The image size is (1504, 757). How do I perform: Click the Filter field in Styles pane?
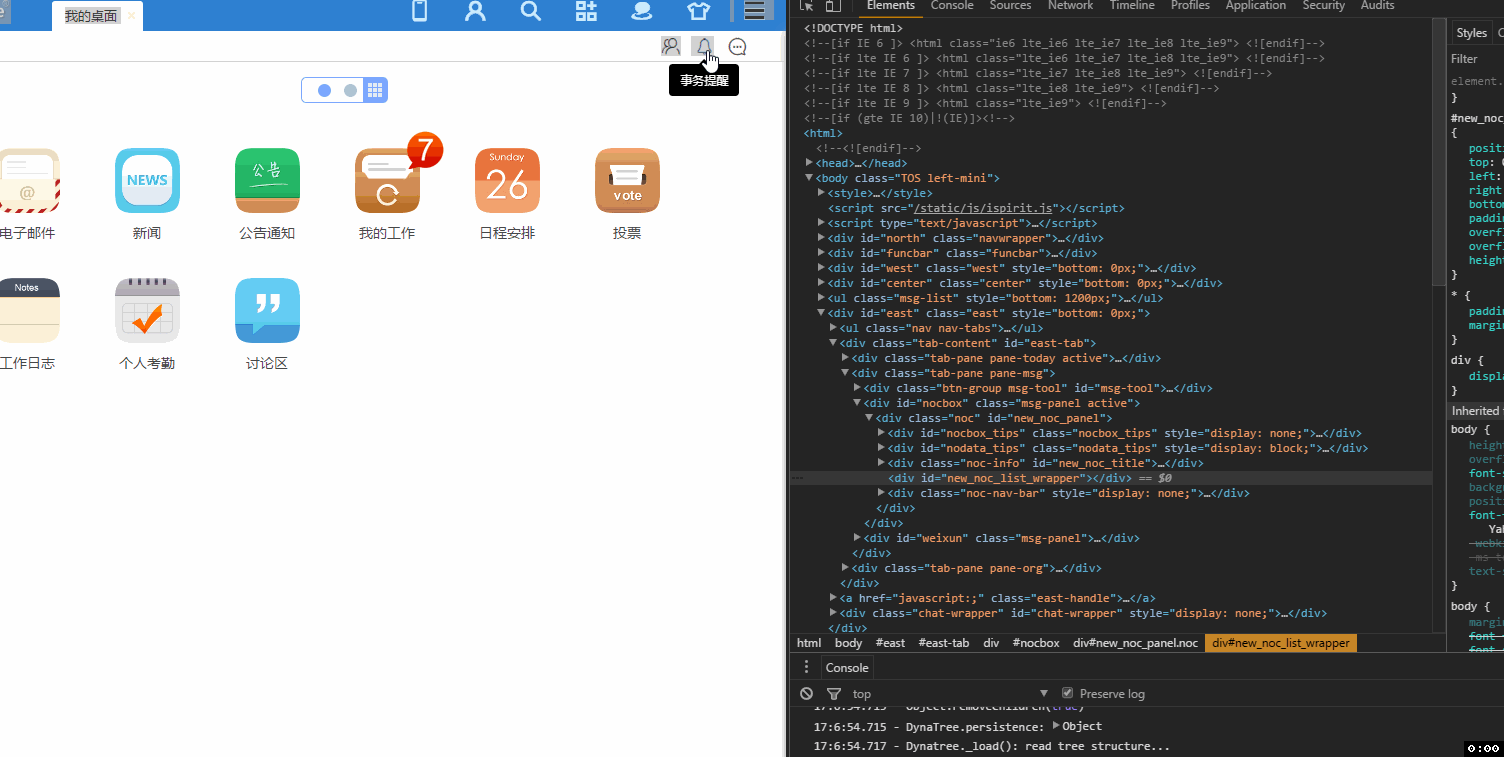(x=1475, y=59)
